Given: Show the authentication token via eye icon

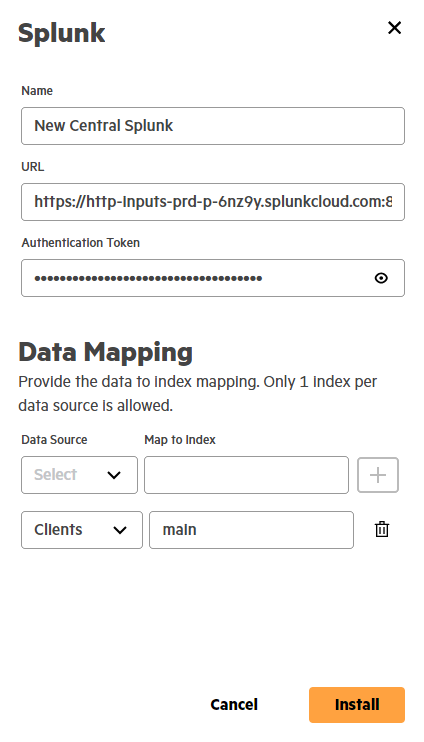Looking at the screenshot, I should 381,278.
